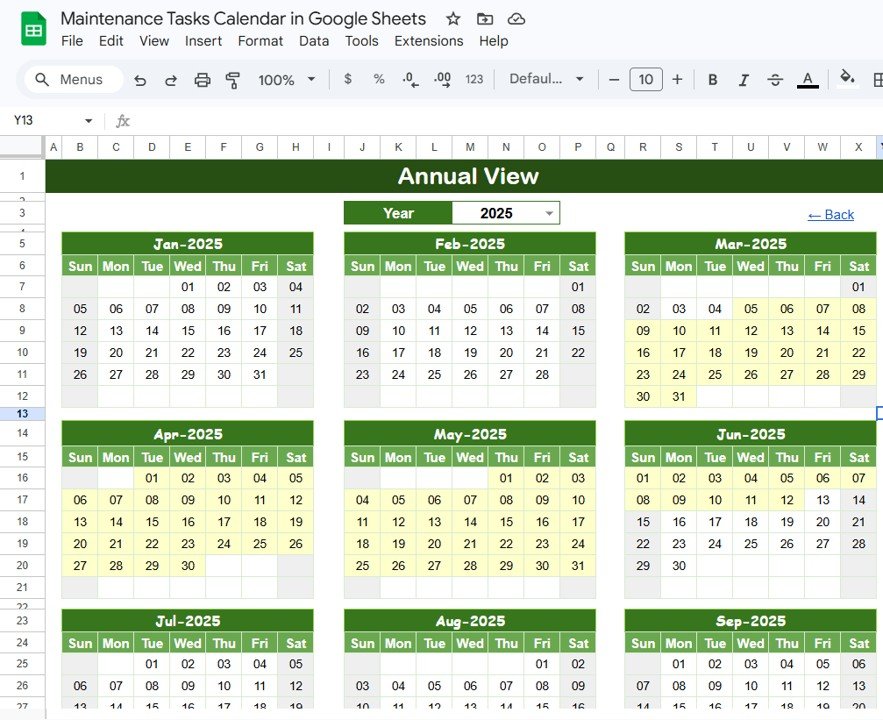Viewport: 883px width, 720px height.
Task: Click the redo arrow
Action: tap(171, 80)
